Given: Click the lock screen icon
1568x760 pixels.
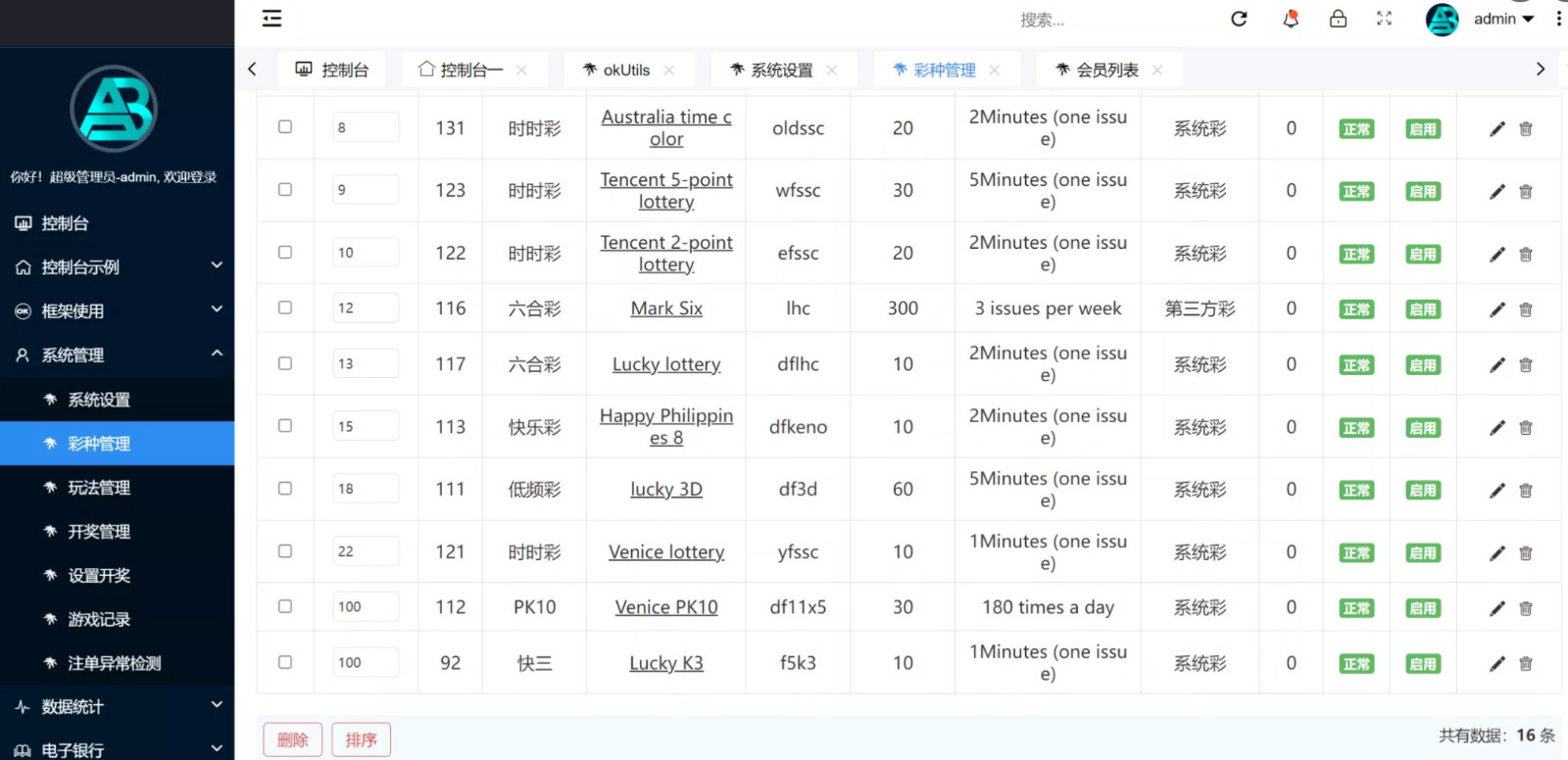Looking at the screenshot, I should (1338, 19).
